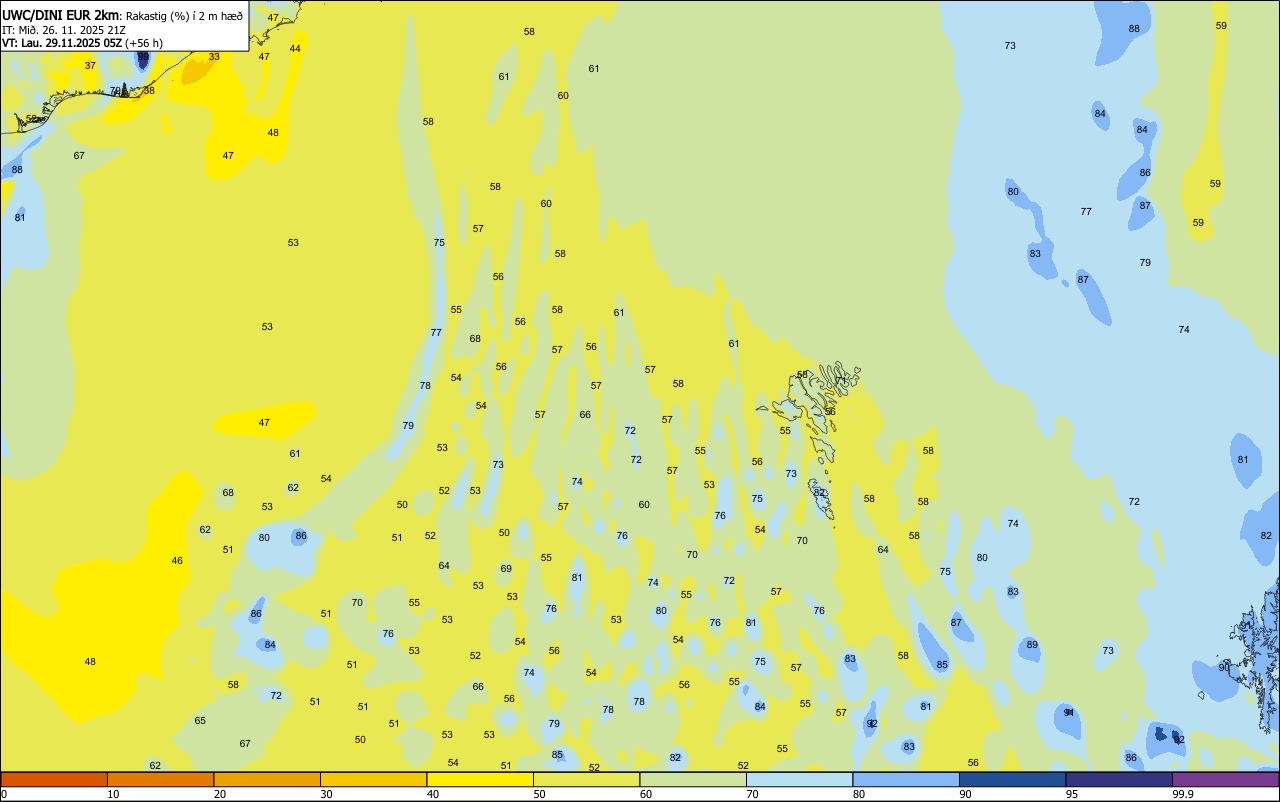
Task: Select the 40–50 % bright yellow legend swatch
Action: (480, 779)
